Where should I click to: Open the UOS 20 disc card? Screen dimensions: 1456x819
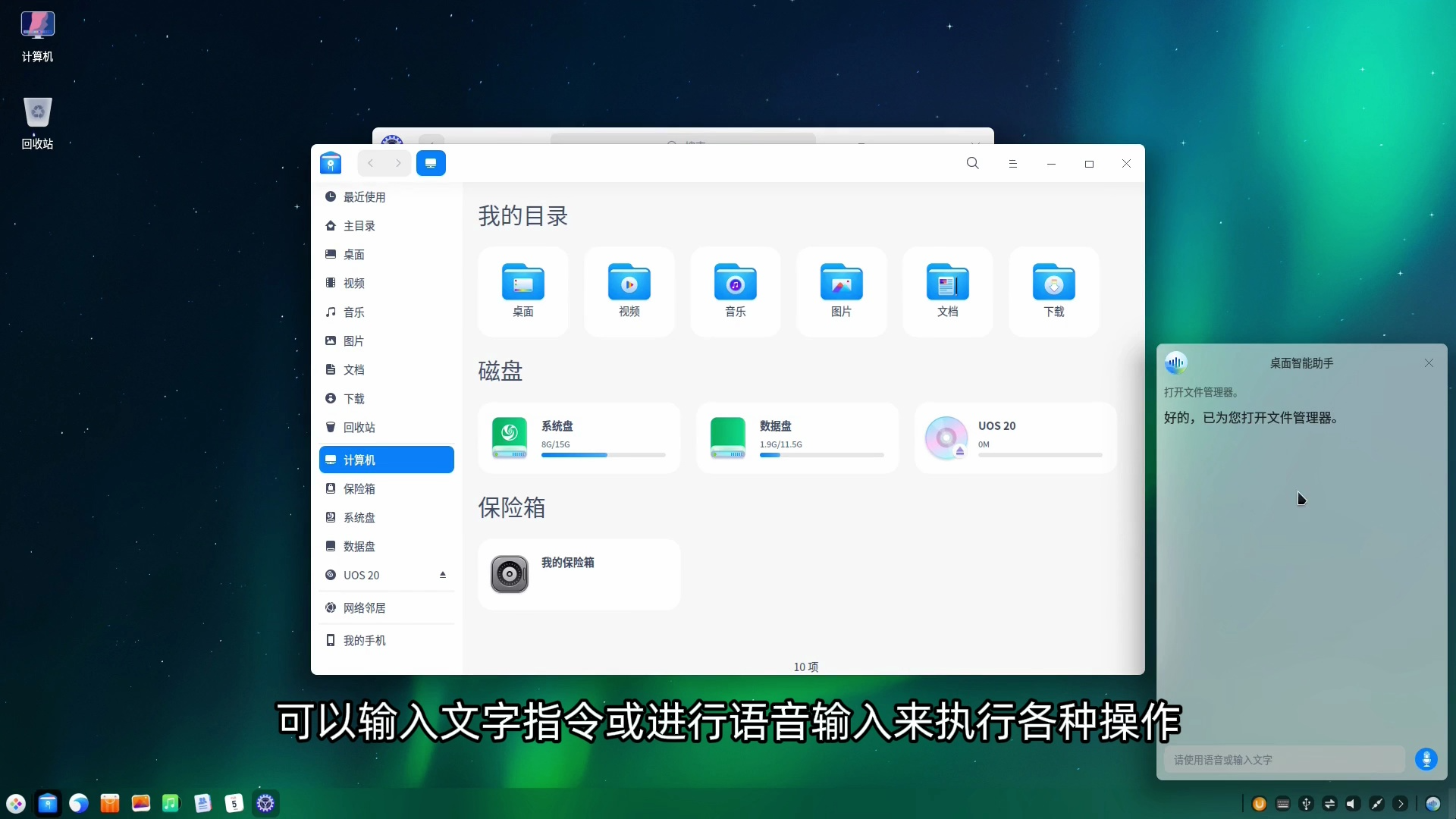(1015, 438)
